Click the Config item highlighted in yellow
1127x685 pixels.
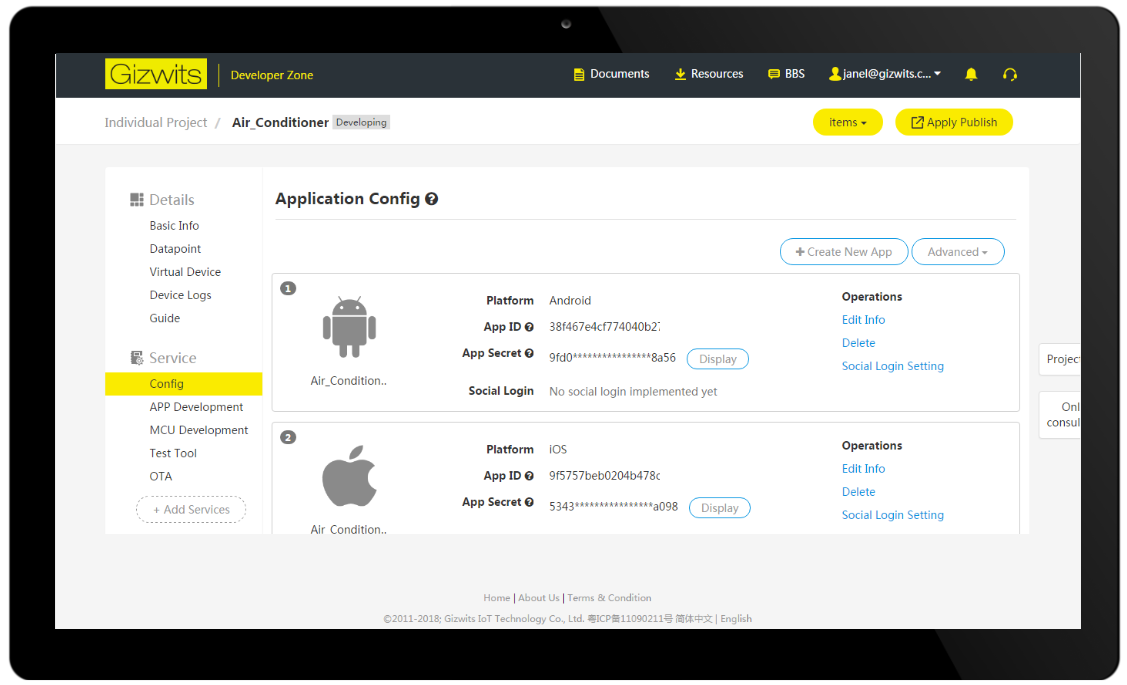pyautogui.click(x=166, y=383)
